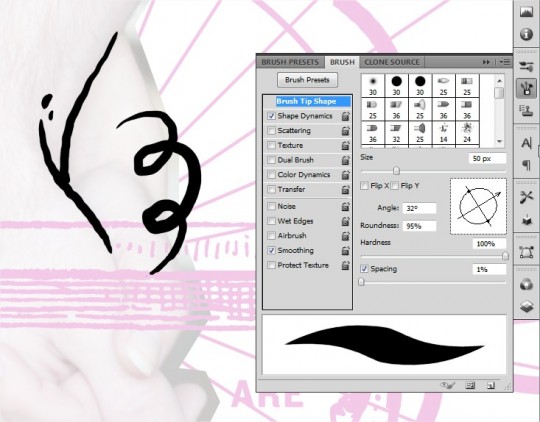Screen dimensions: 540x422
Task: Open the Histogram panel icon
Action: click(526, 12)
